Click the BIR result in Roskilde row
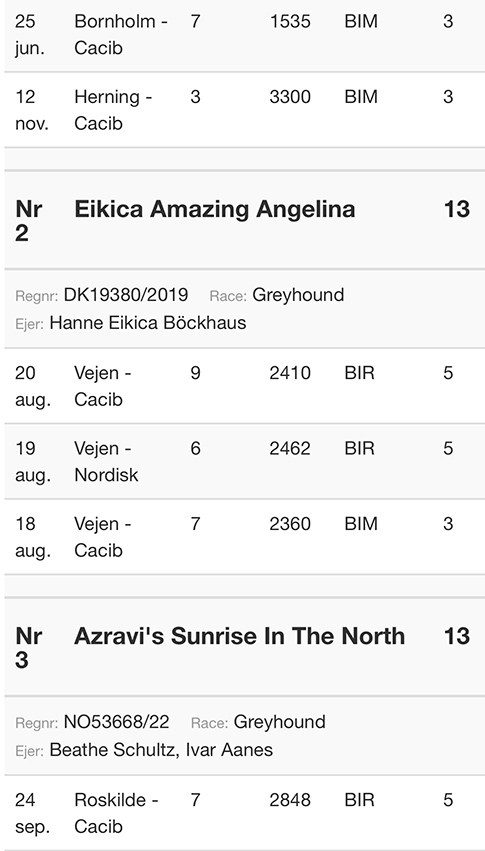The height and width of the screenshot is (851, 485). click(x=359, y=800)
